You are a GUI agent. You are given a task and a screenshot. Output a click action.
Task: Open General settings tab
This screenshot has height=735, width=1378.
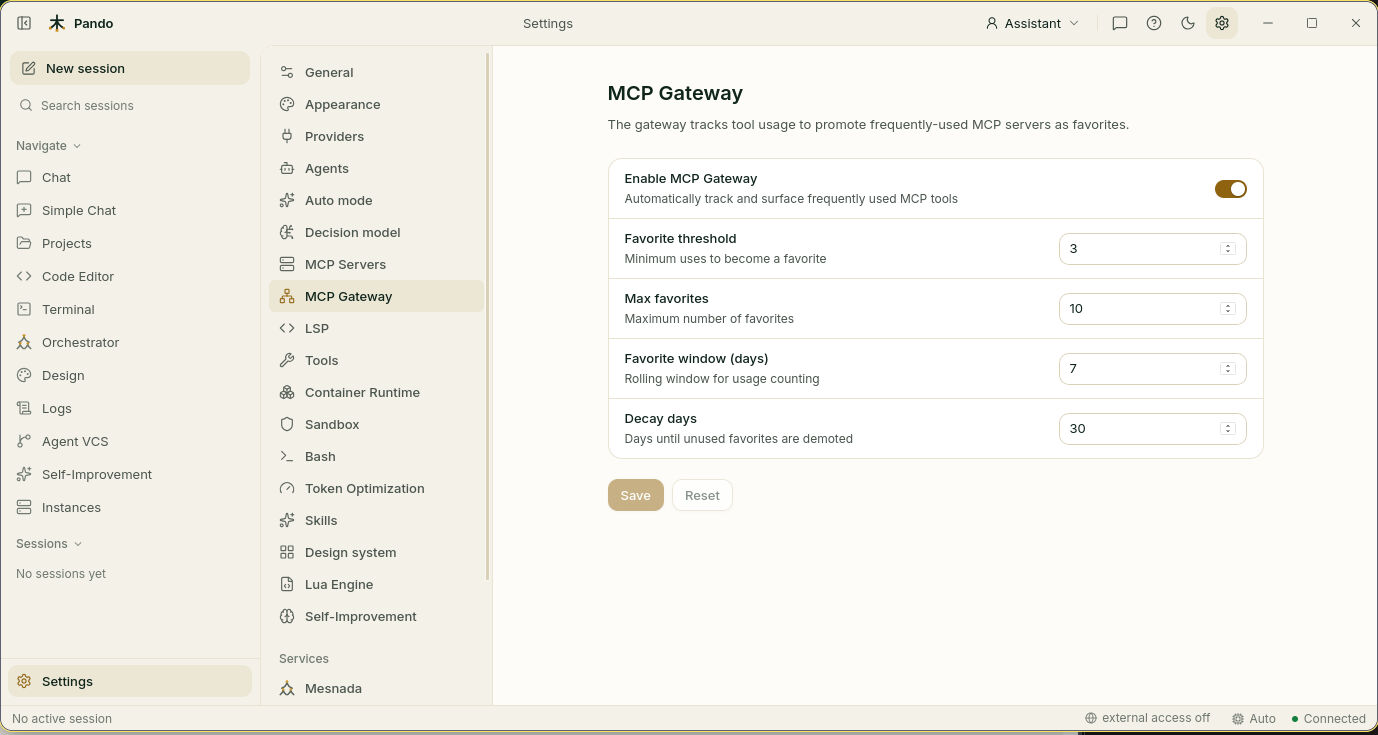pyautogui.click(x=376, y=72)
